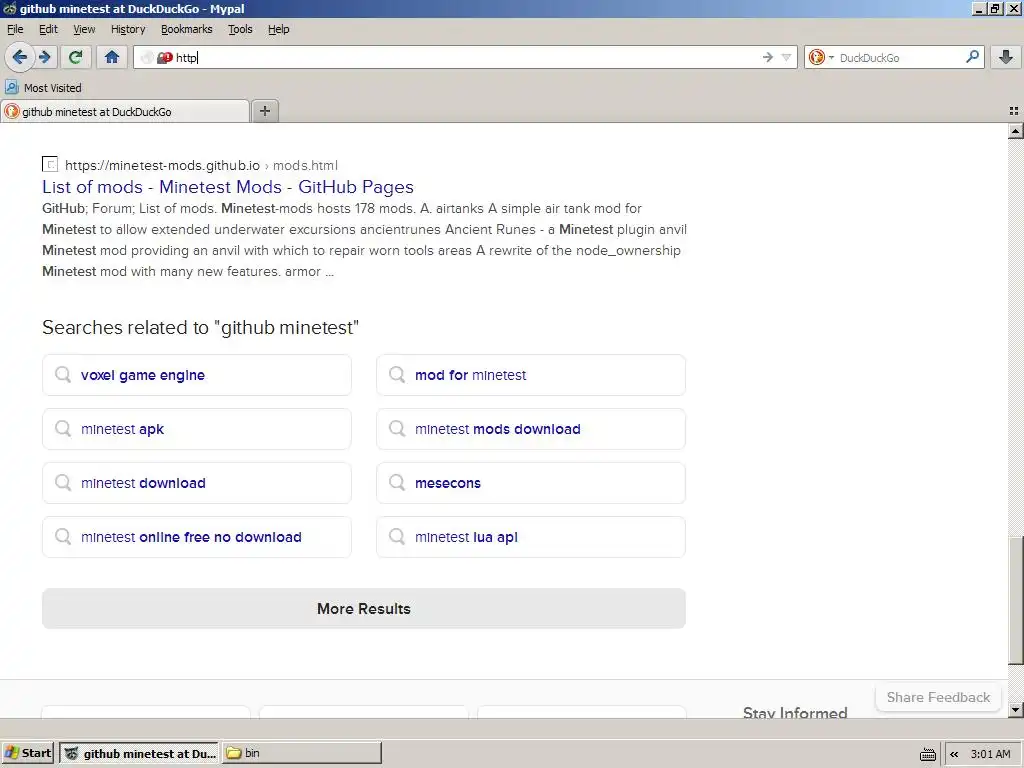The height and width of the screenshot is (768, 1024).
Task: Open the list all tabs button
Action: [x=1014, y=111]
